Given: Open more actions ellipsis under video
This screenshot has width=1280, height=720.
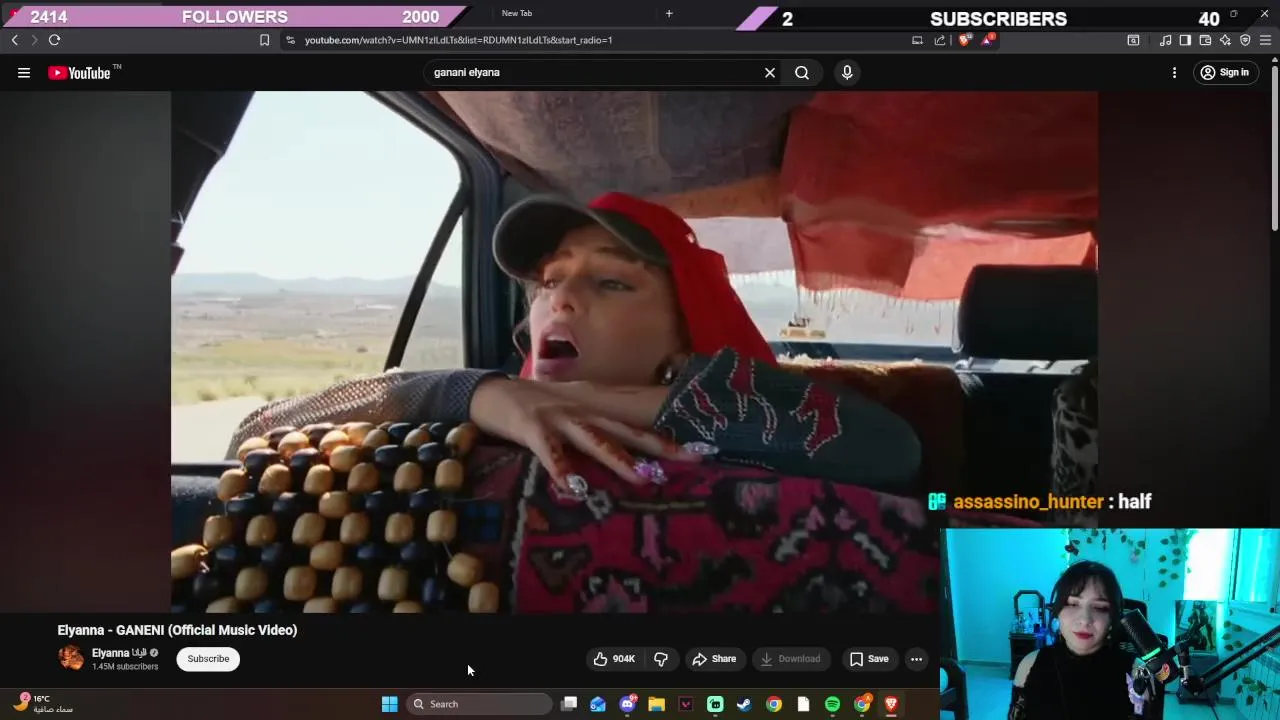Looking at the screenshot, I should pyautogui.click(x=916, y=659).
